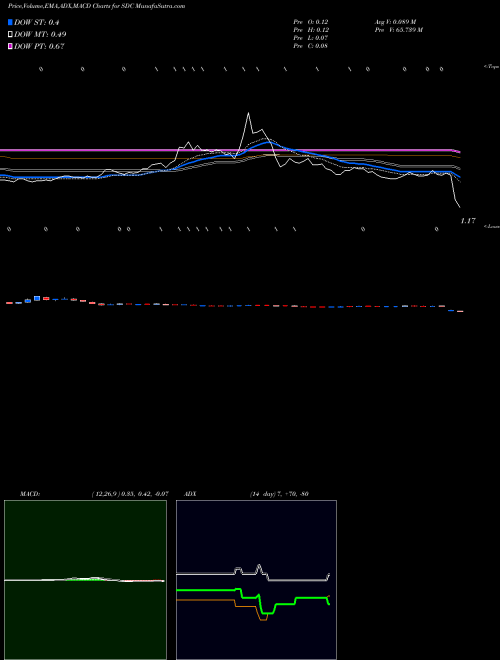Click the 'Pre H: 0.12' high value
The height and width of the screenshot is (660, 500).
[311, 30]
